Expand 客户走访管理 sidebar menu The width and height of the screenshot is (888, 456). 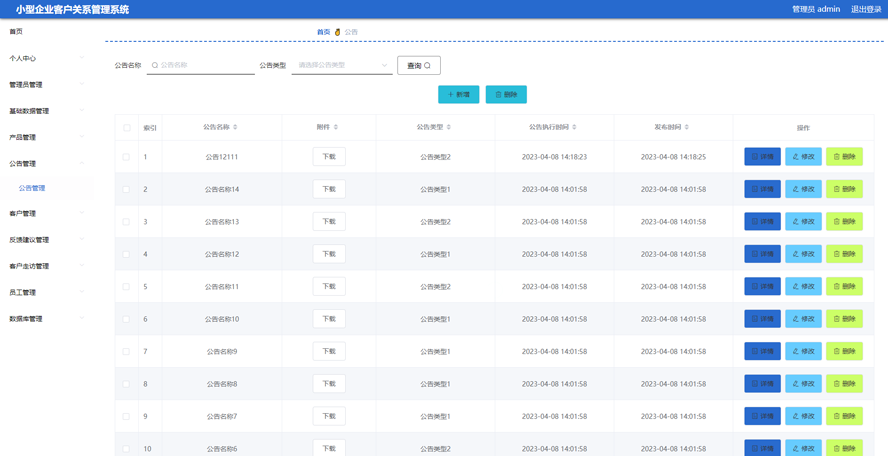[46, 266]
